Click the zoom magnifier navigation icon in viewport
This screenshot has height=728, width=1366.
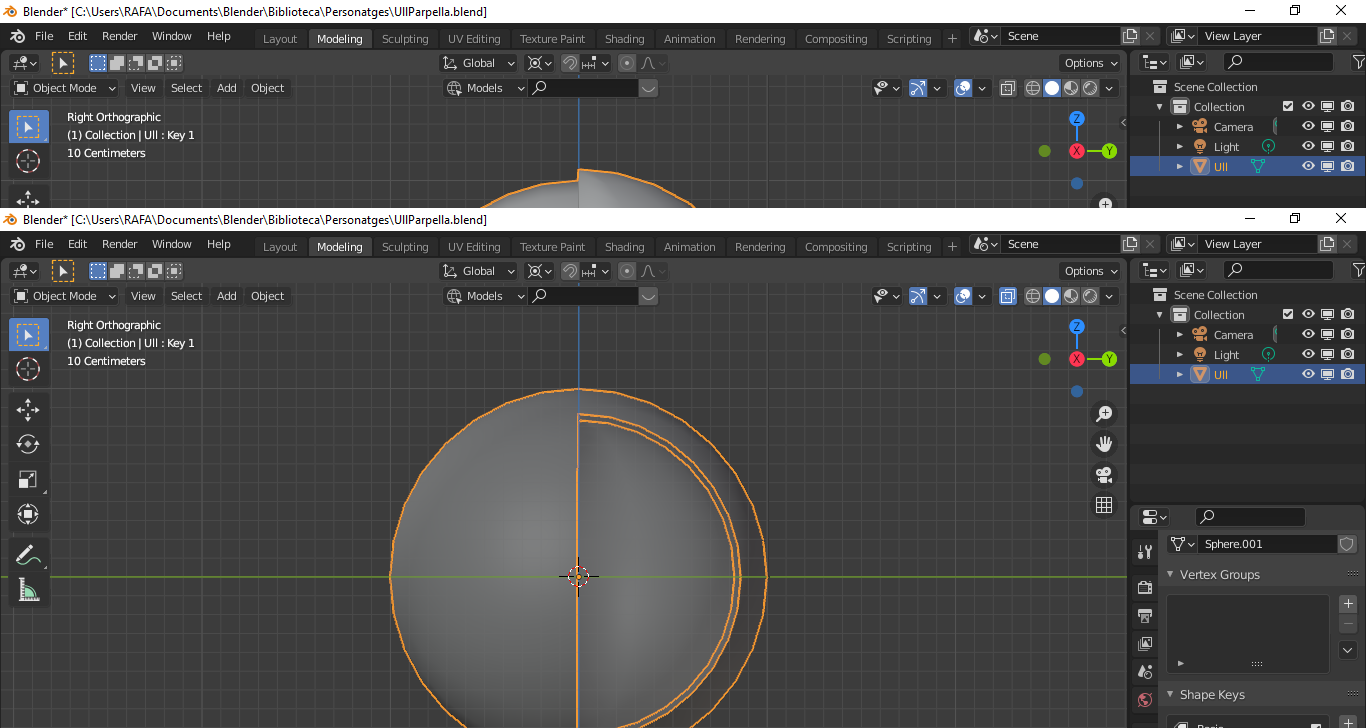tap(1104, 414)
